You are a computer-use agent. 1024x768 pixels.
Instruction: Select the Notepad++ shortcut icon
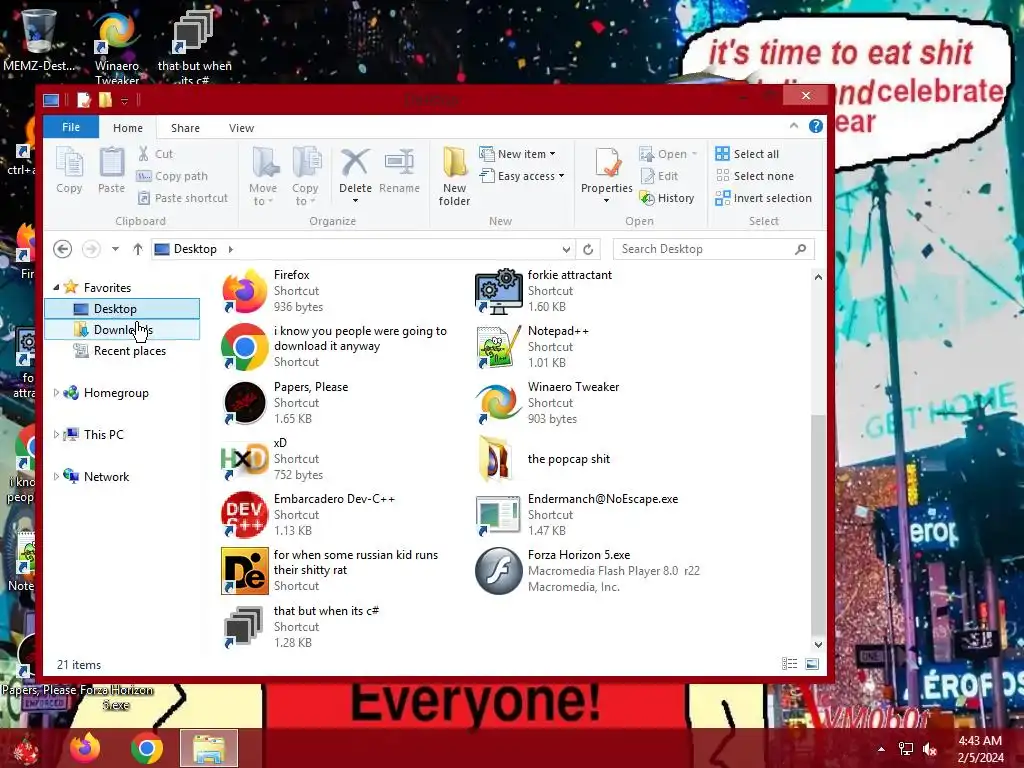click(498, 347)
